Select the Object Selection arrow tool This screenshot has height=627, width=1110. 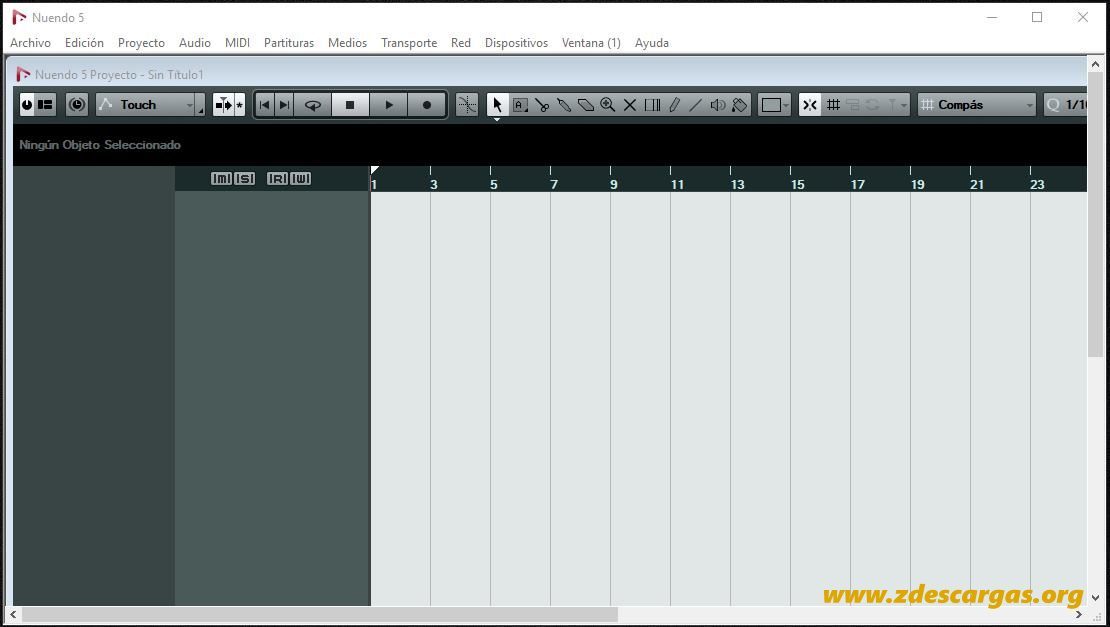497,105
